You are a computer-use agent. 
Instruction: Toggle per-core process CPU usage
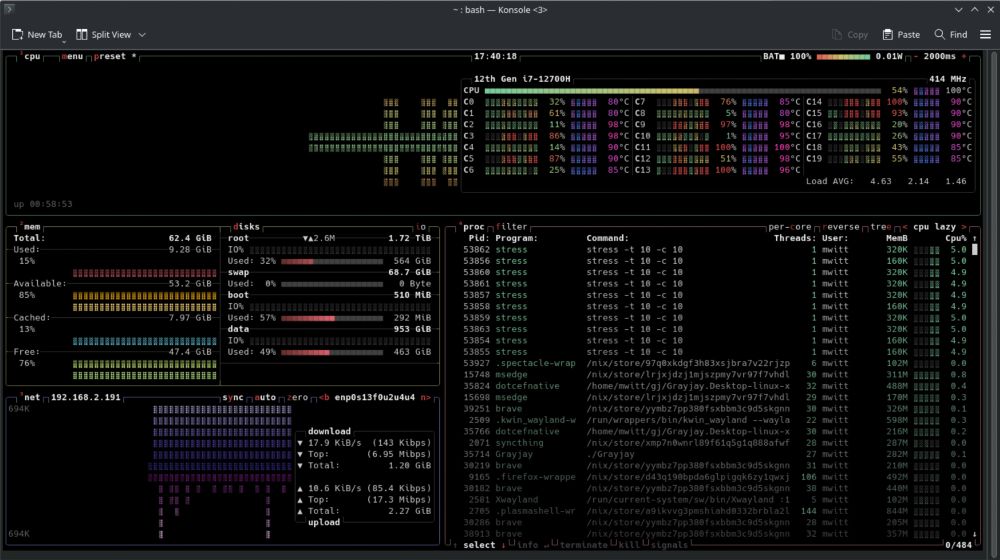click(790, 226)
